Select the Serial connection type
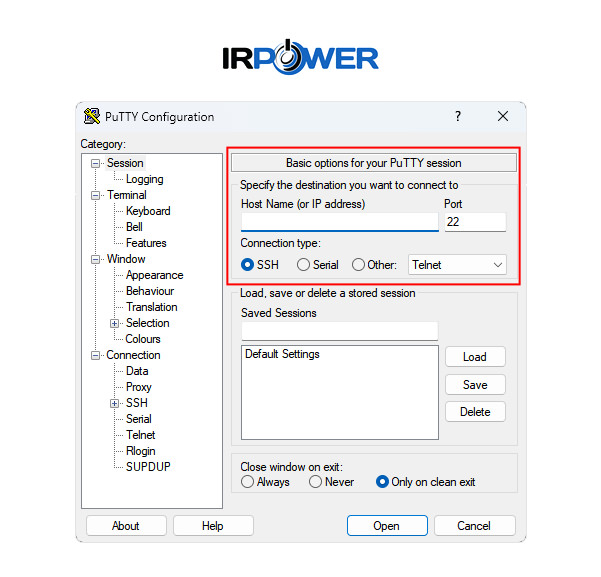The width and height of the screenshot is (601, 577). coord(303,265)
